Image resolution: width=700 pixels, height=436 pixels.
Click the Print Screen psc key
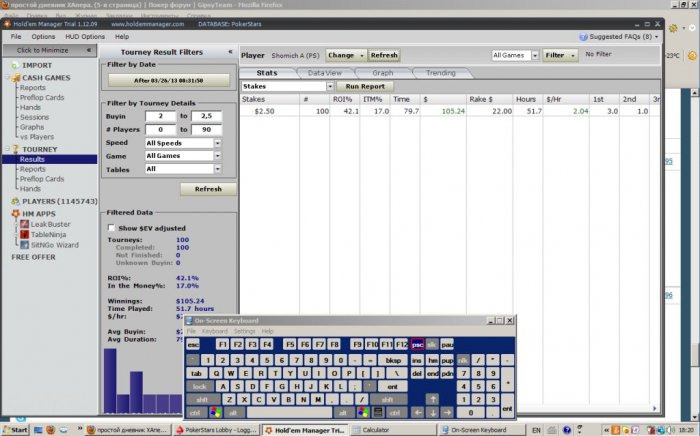click(x=417, y=345)
